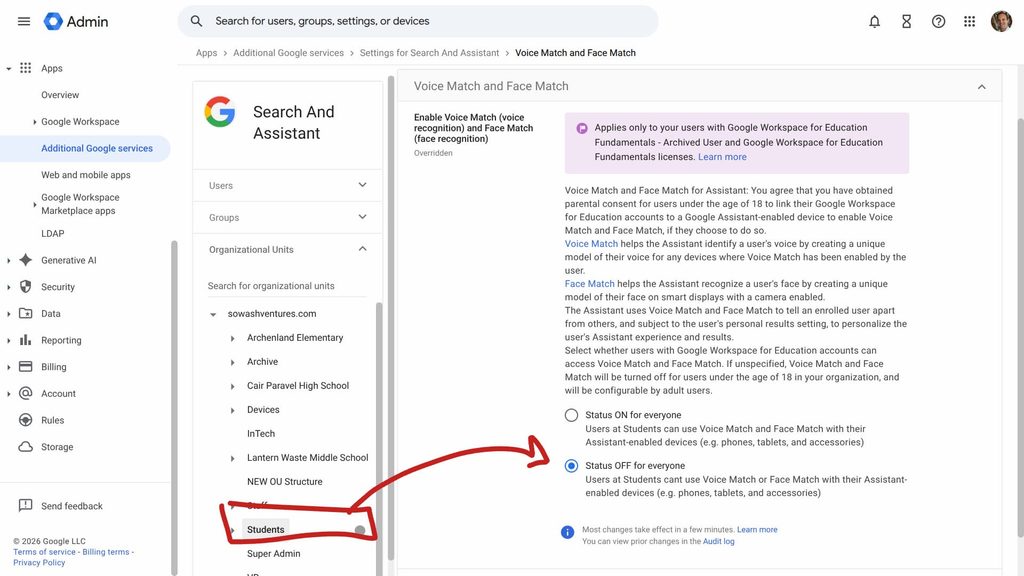1024x576 pixels.
Task: Open Learn more in the license notice
Action: pyautogui.click(x=722, y=157)
